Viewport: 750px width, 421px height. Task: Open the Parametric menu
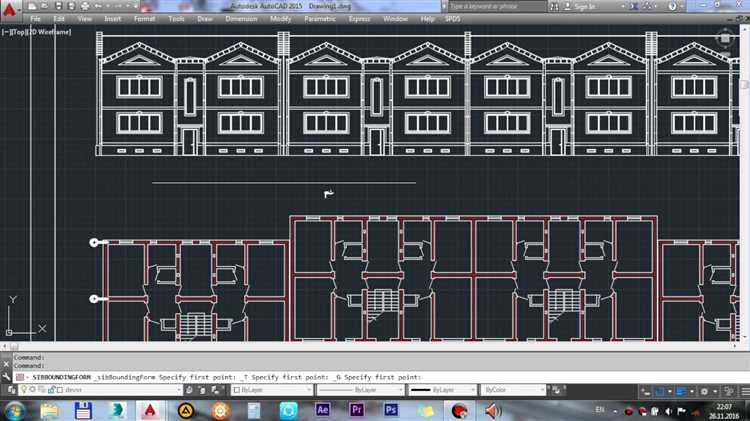click(319, 18)
